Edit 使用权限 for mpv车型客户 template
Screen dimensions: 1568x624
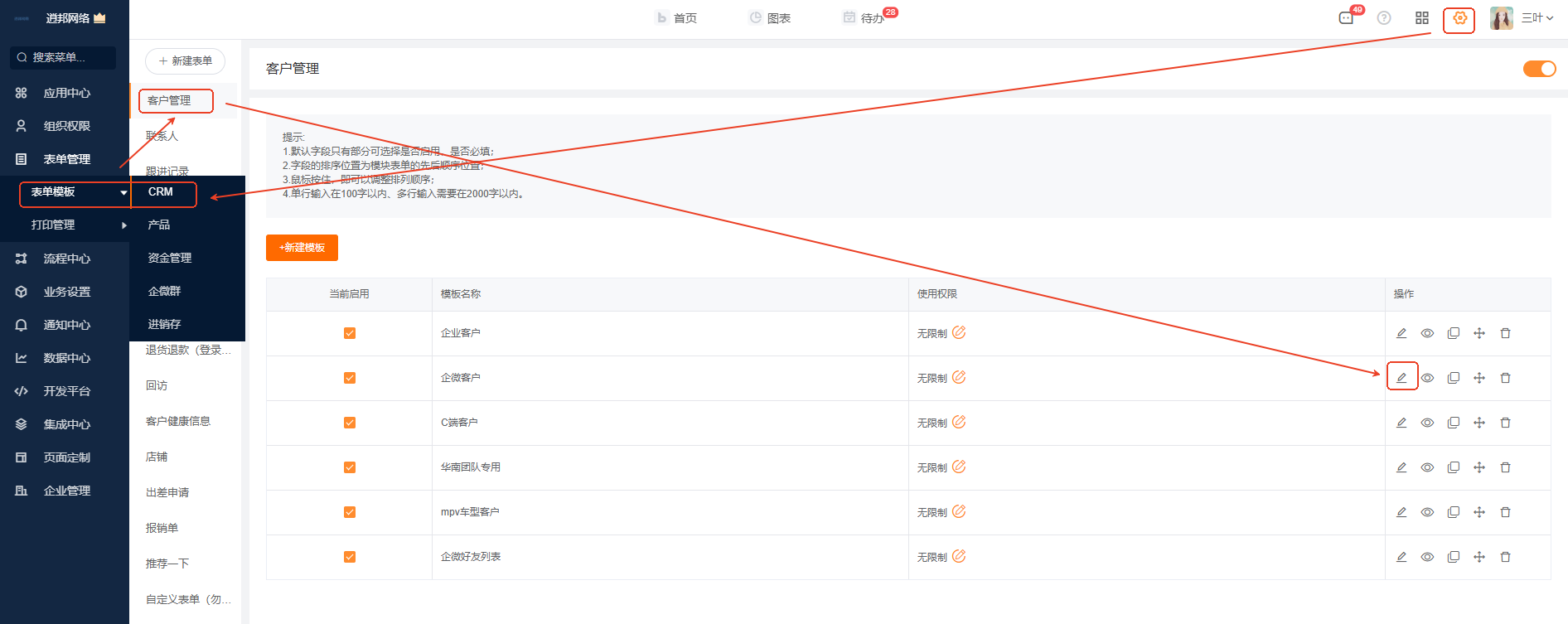coord(959,512)
